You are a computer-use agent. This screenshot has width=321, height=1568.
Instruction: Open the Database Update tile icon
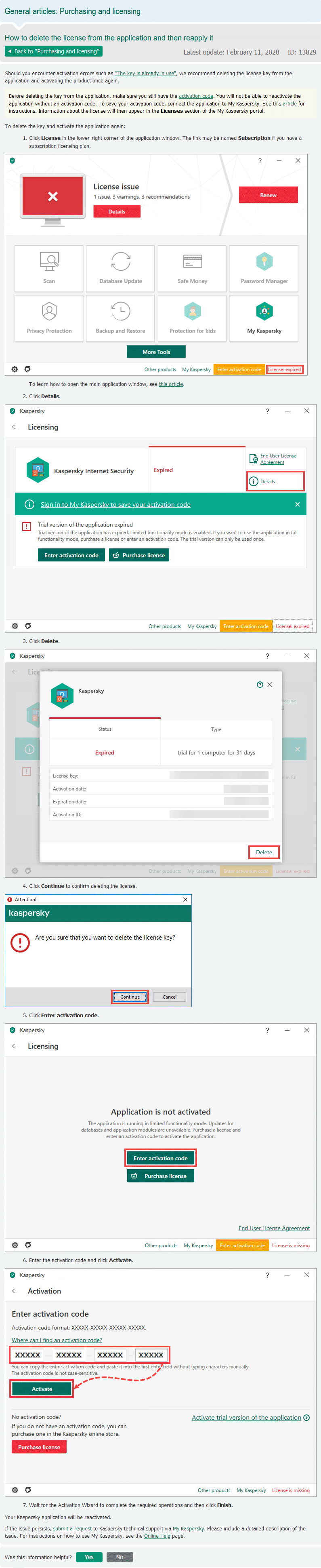click(x=120, y=262)
